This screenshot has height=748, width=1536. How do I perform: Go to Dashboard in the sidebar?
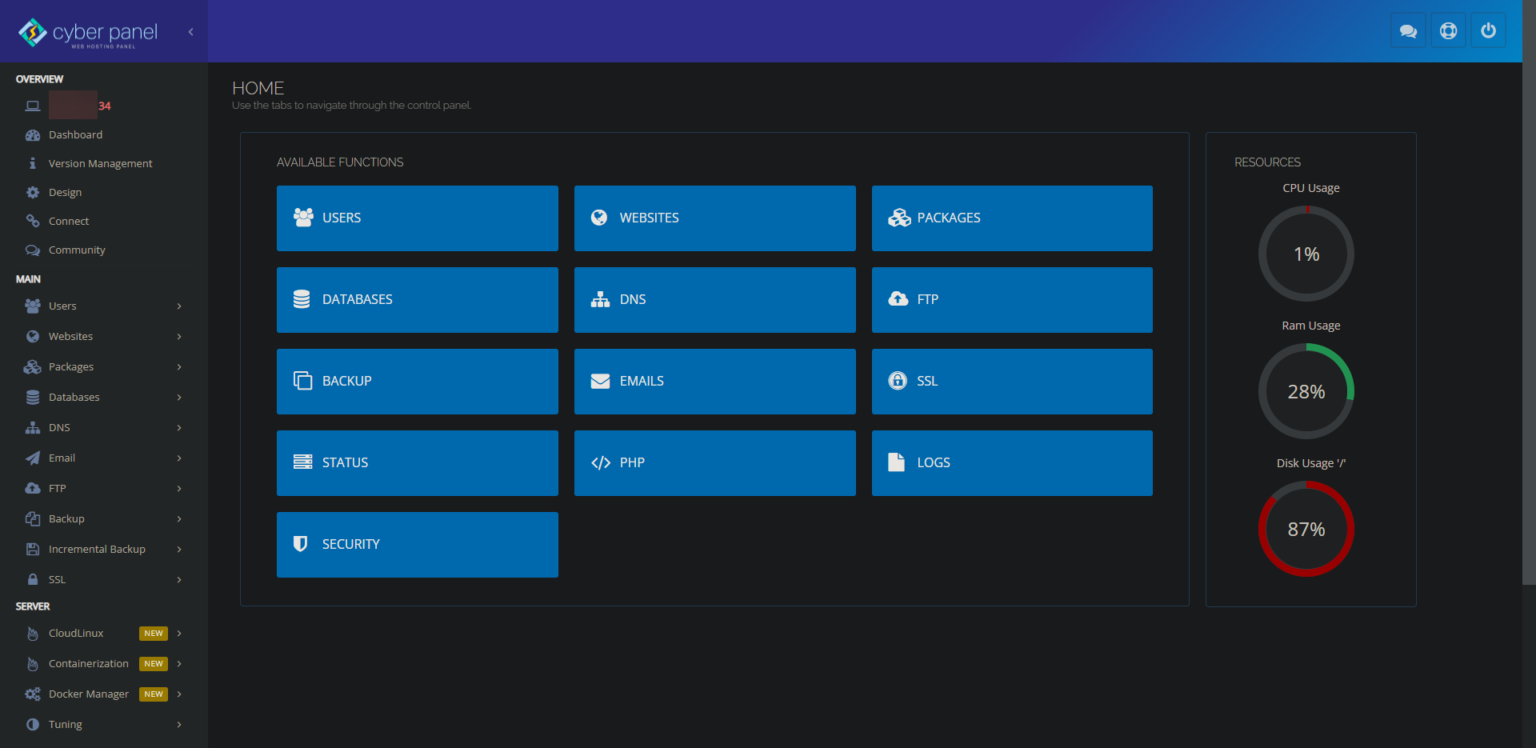point(75,135)
